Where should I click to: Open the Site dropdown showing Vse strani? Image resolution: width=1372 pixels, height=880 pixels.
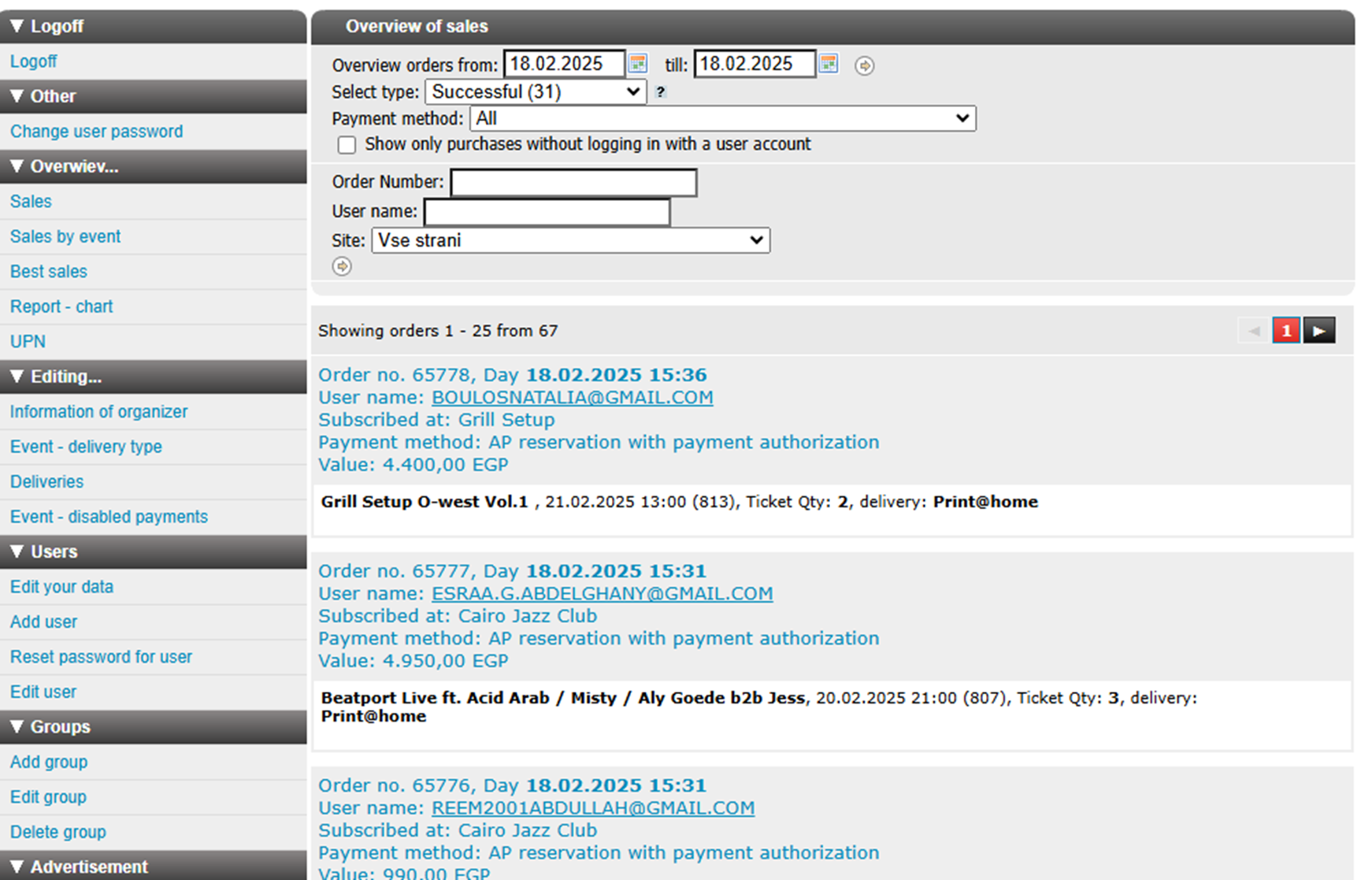pyautogui.click(x=571, y=240)
